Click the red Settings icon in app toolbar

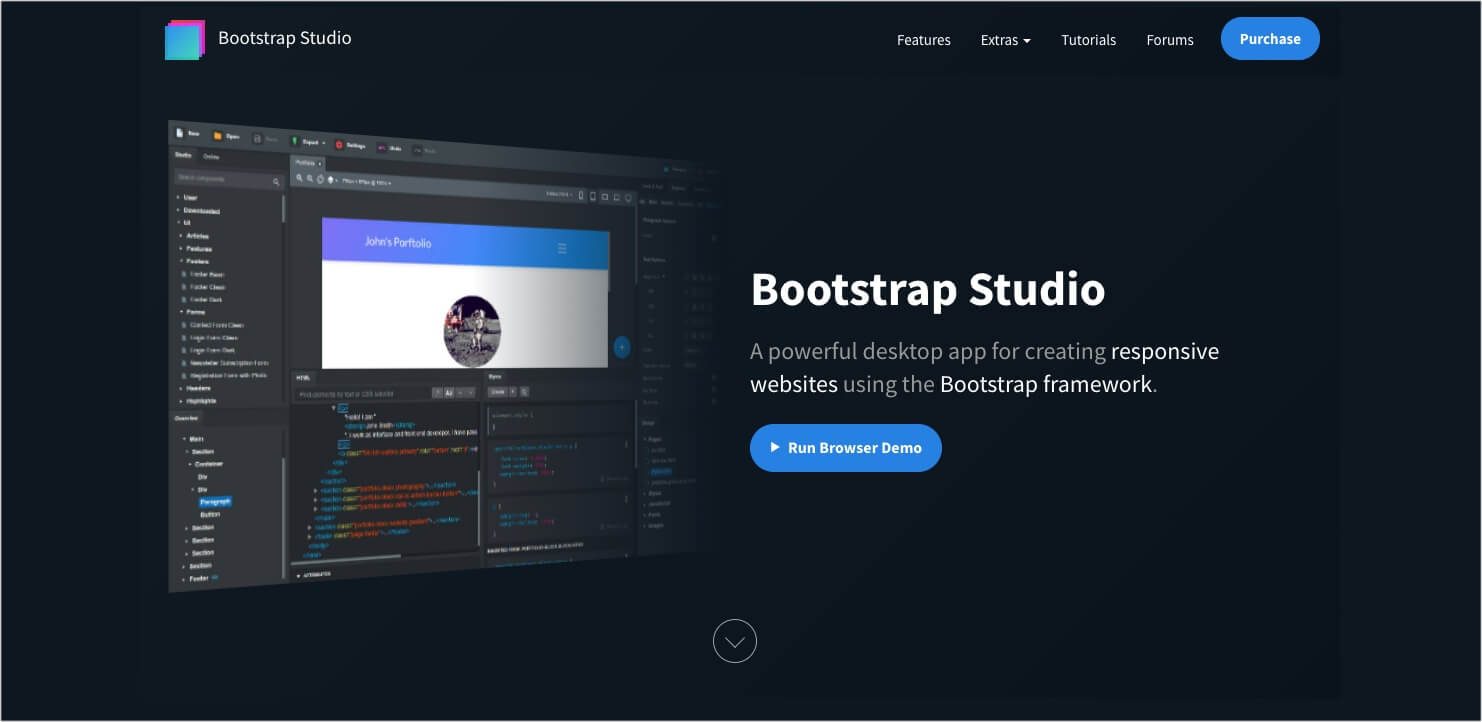[x=339, y=145]
